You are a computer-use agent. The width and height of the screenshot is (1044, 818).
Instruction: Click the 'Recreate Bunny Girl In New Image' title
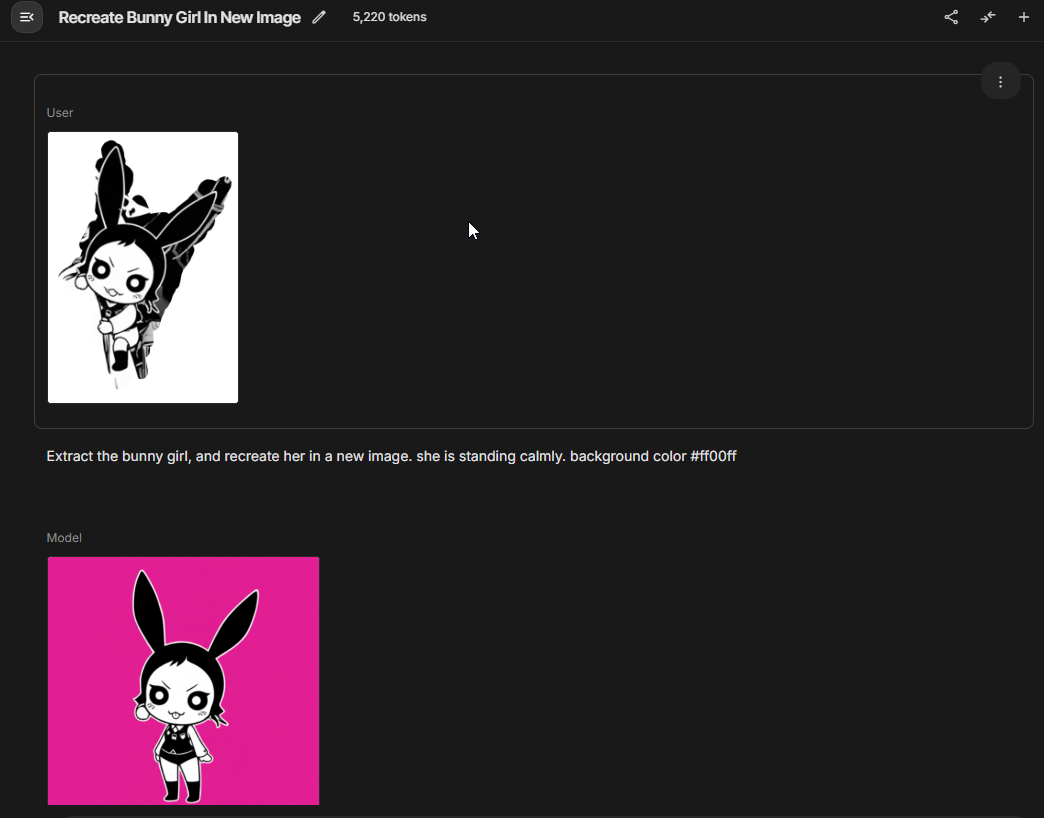pyautogui.click(x=180, y=17)
